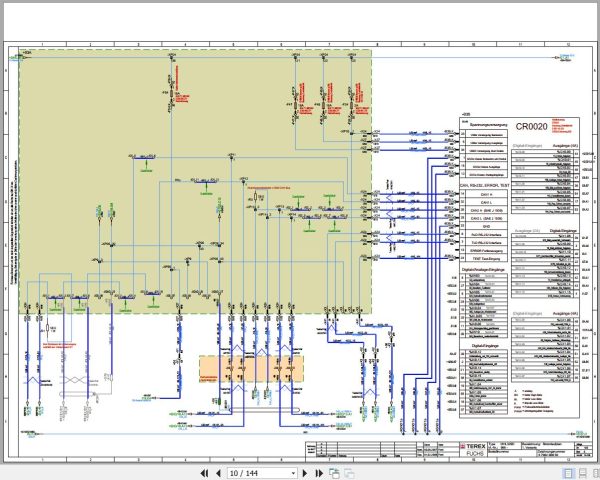Open the page number dropdown arrow
The width and height of the screenshot is (600, 480).
pyautogui.click(x=293, y=473)
